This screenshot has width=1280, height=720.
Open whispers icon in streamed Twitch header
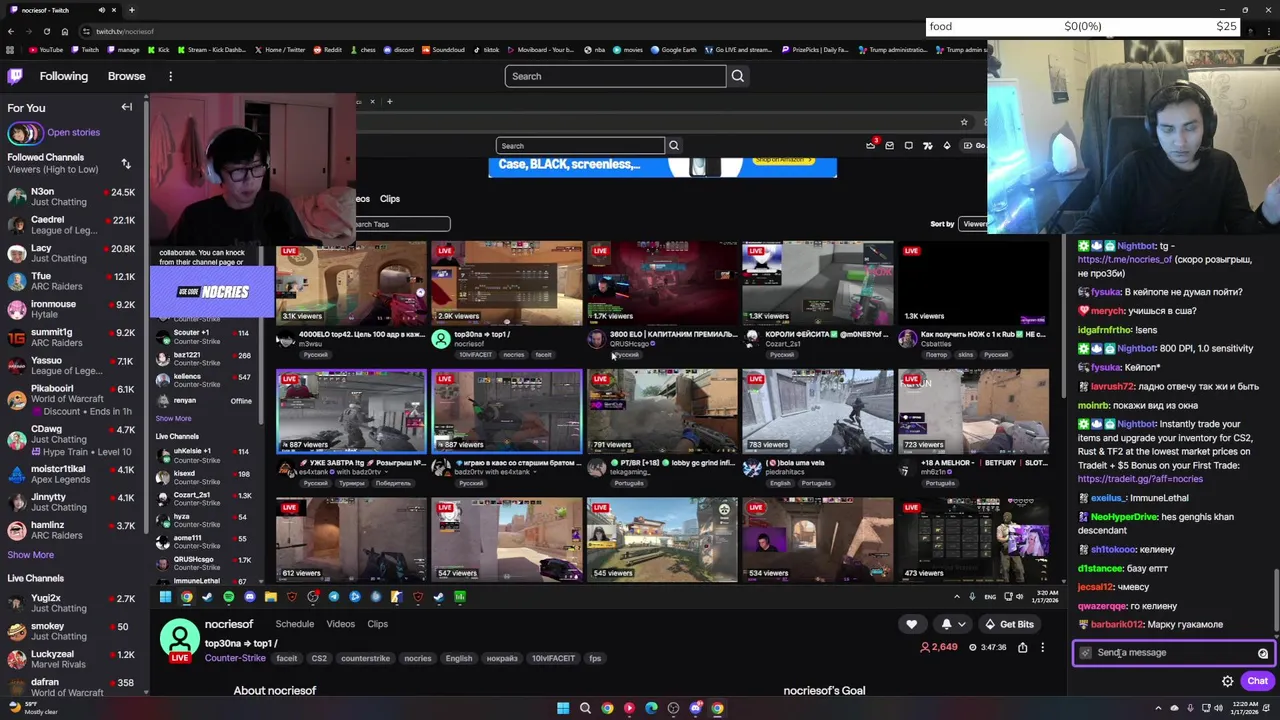coord(908,146)
